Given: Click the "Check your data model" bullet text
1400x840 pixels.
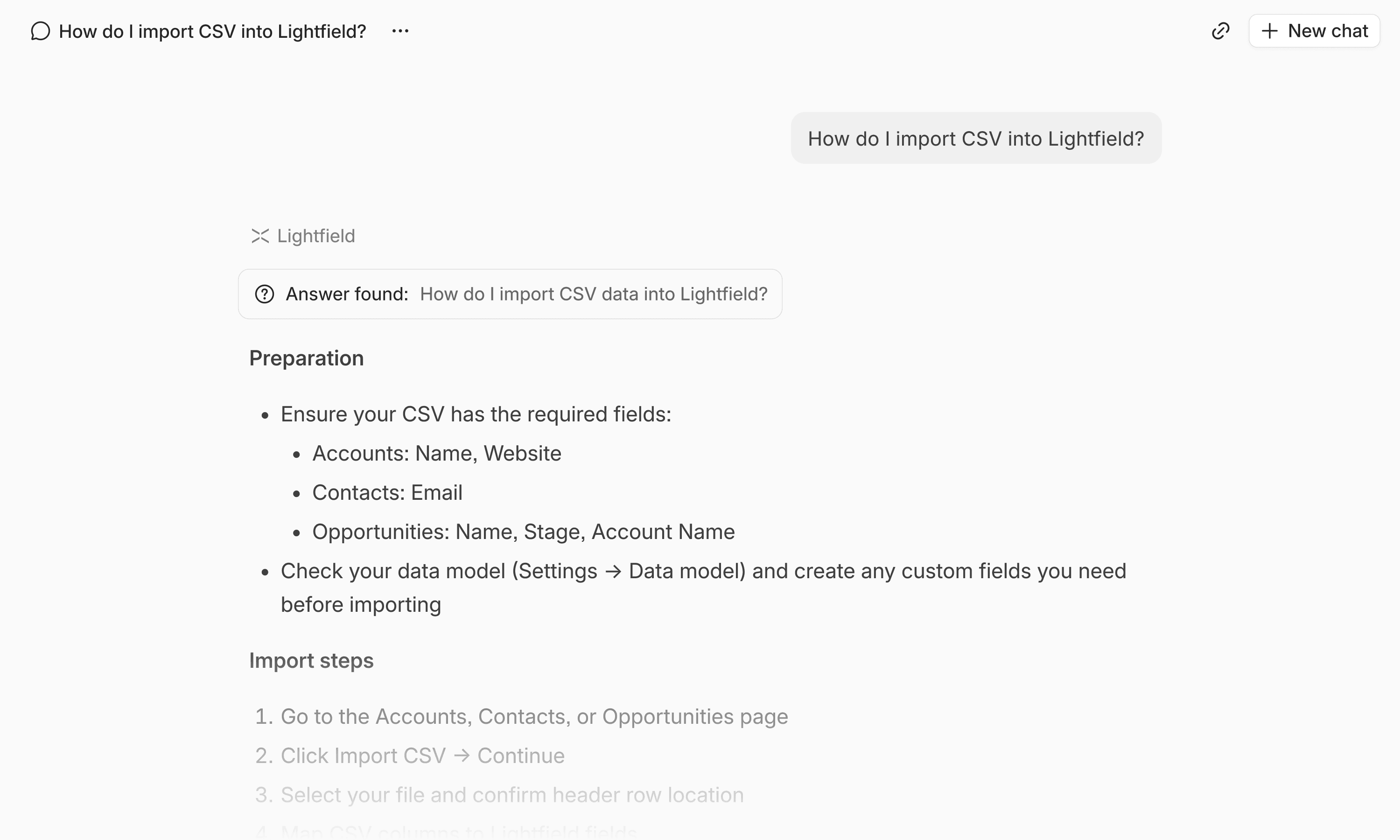Looking at the screenshot, I should point(703,572).
